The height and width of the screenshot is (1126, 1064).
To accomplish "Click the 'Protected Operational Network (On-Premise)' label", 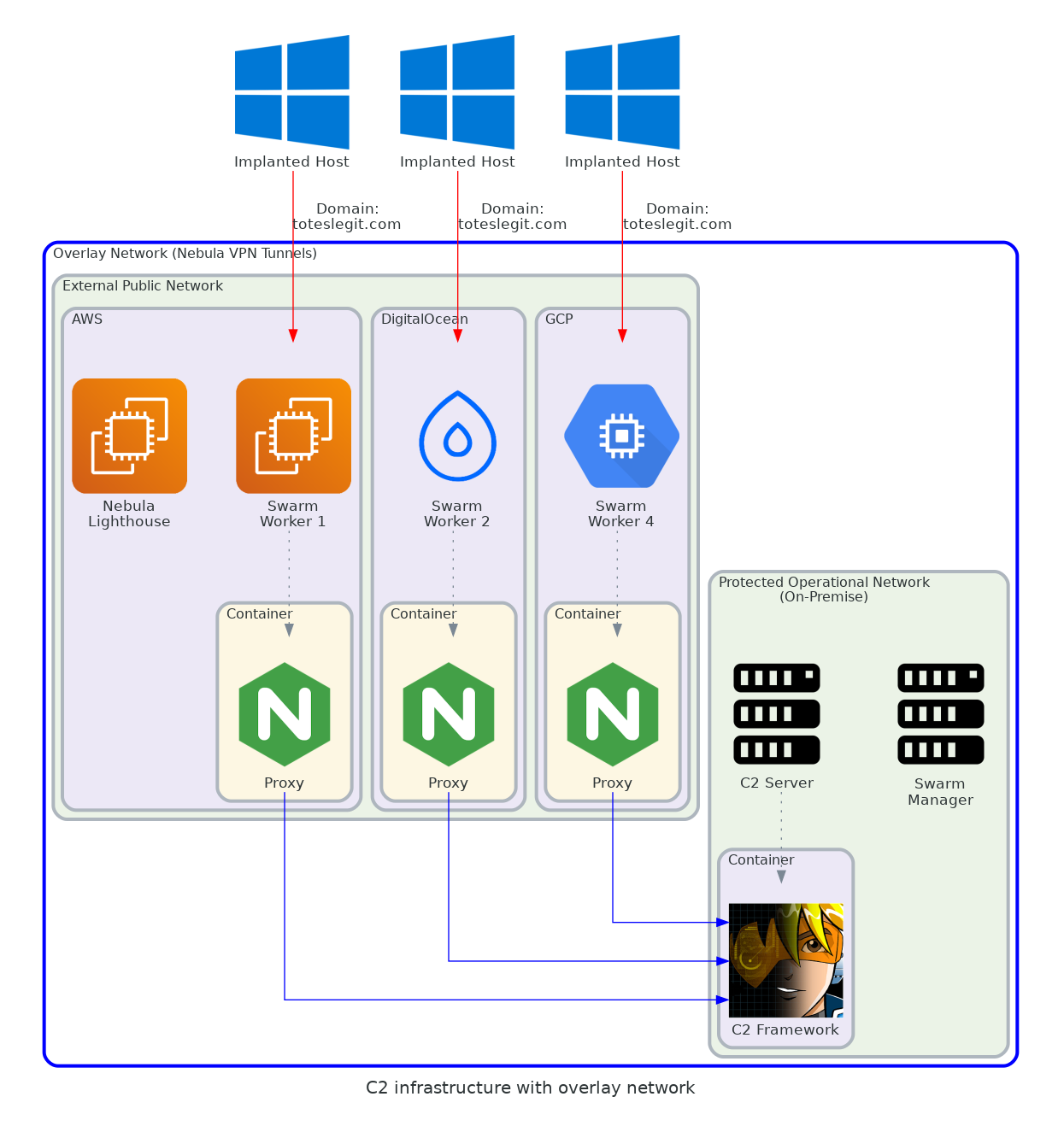I will 824,589.
